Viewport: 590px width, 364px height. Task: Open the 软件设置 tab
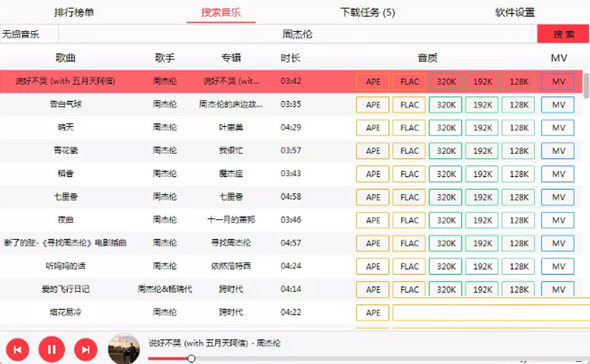coord(515,12)
